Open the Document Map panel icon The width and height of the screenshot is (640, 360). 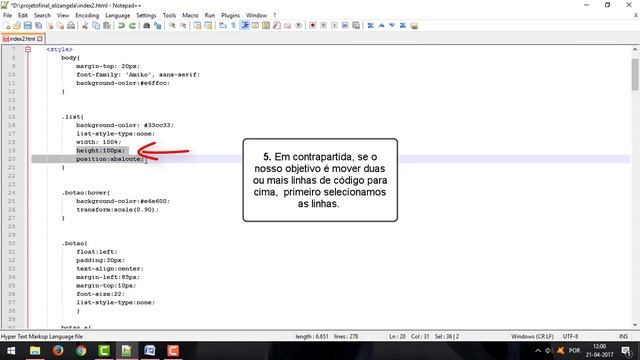pyautogui.click(x=266, y=25)
